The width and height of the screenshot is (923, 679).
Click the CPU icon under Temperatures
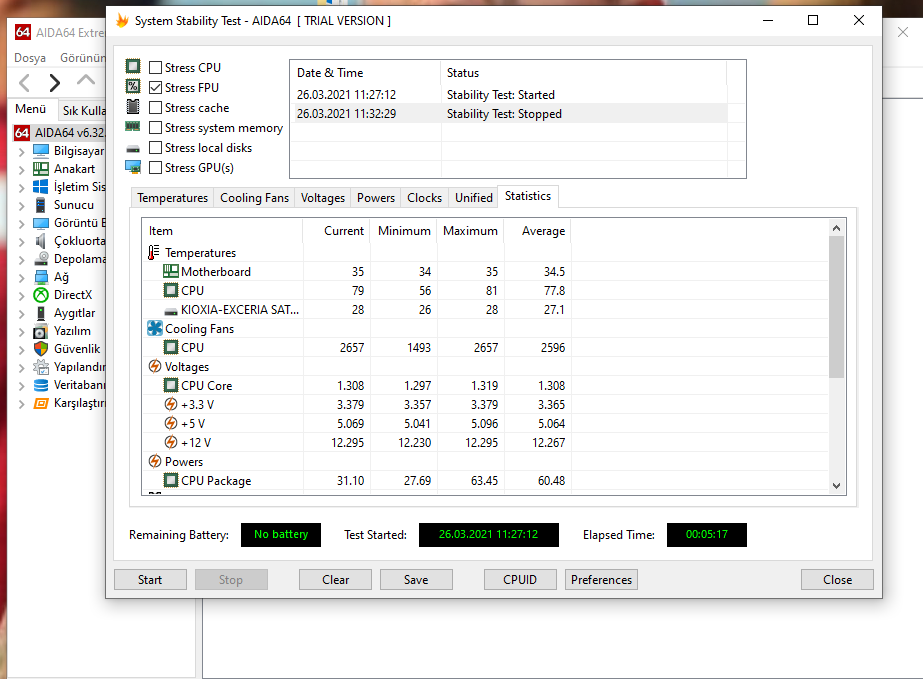[171, 290]
